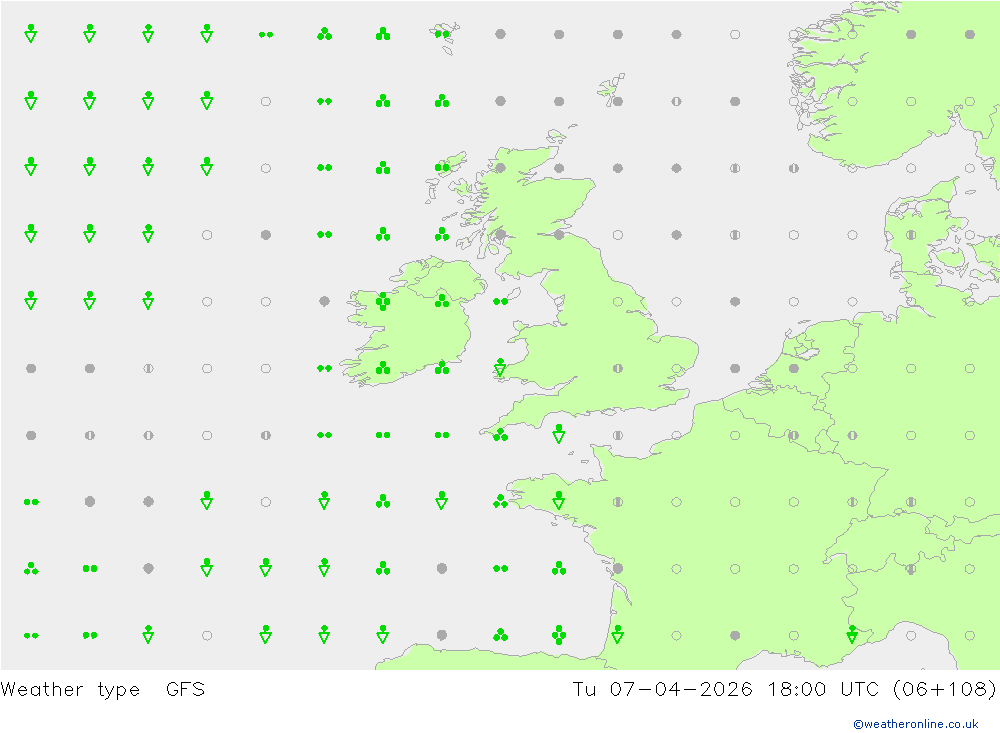Click the shower symbol on France's Mediterranean coast
1000x733 pixels.
click(x=852, y=634)
